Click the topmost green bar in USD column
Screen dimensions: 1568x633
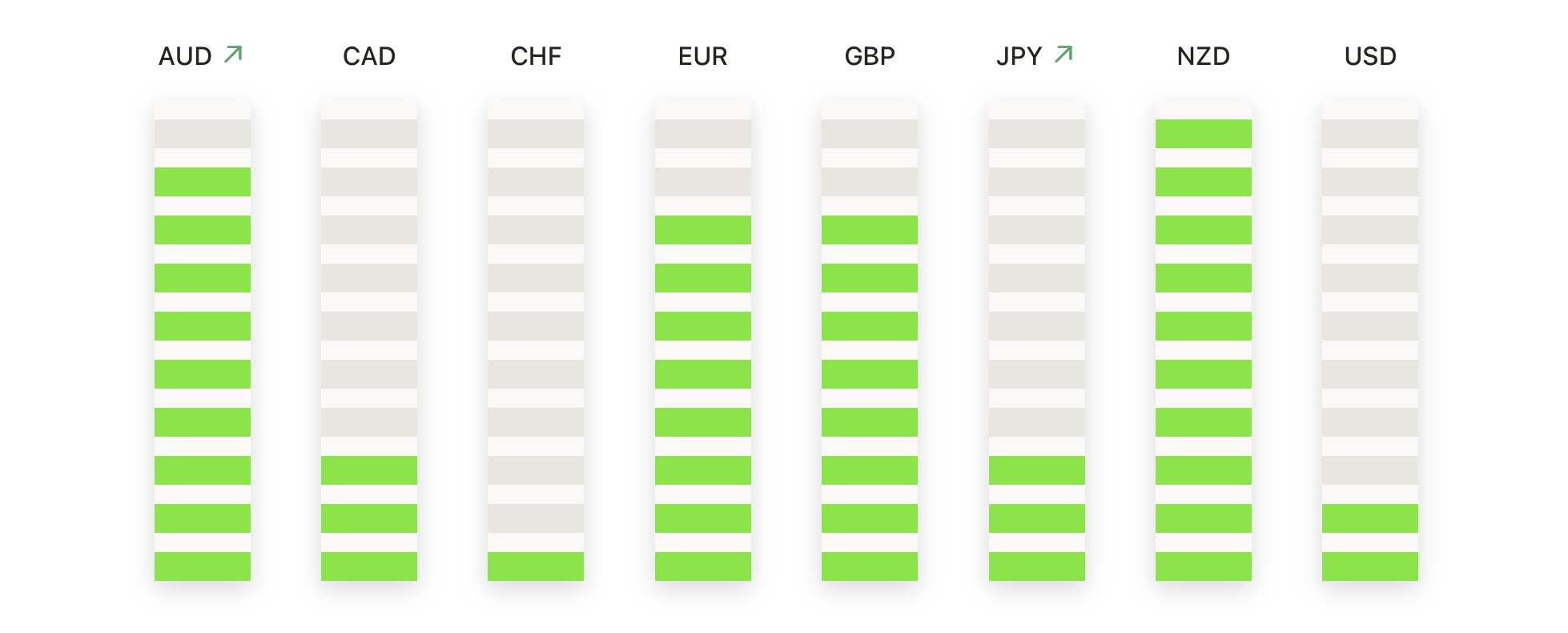click(x=1370, y=518)
